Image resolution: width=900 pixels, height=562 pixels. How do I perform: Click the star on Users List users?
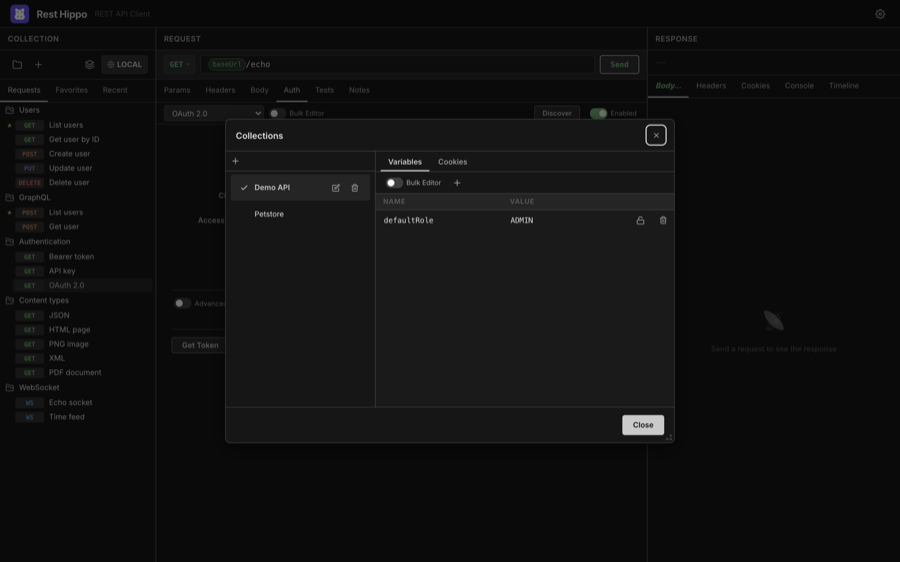9,125
